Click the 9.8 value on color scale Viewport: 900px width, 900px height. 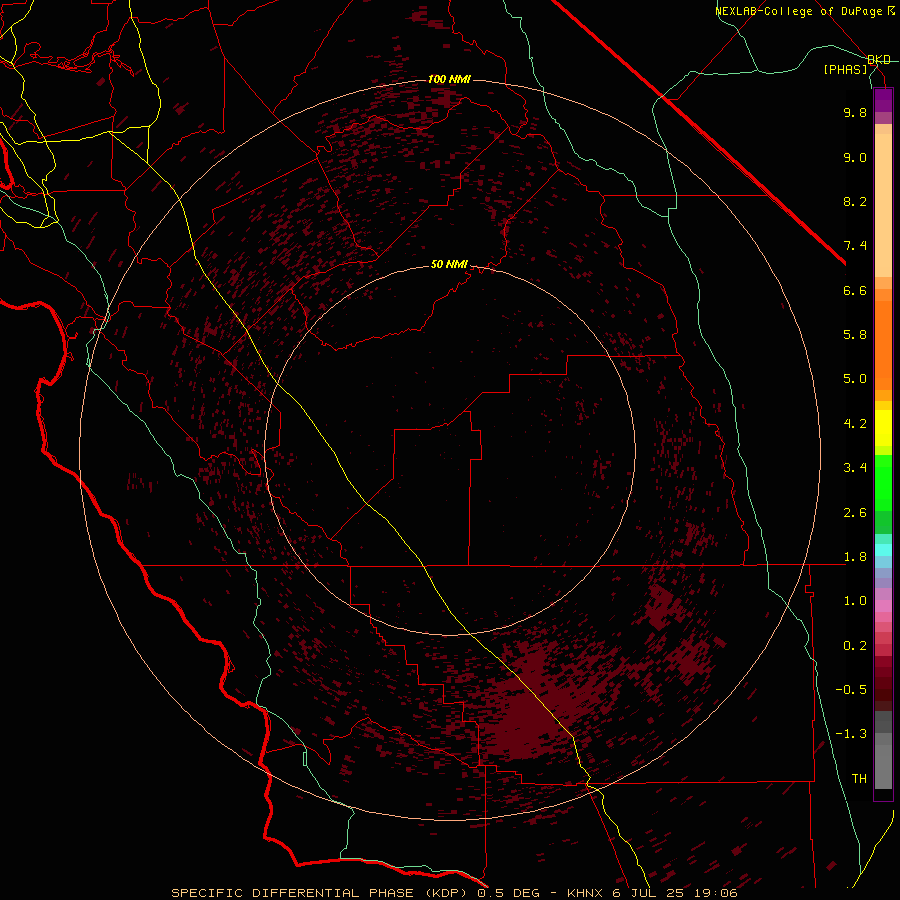pyautogui.click(x=855, y=112)
